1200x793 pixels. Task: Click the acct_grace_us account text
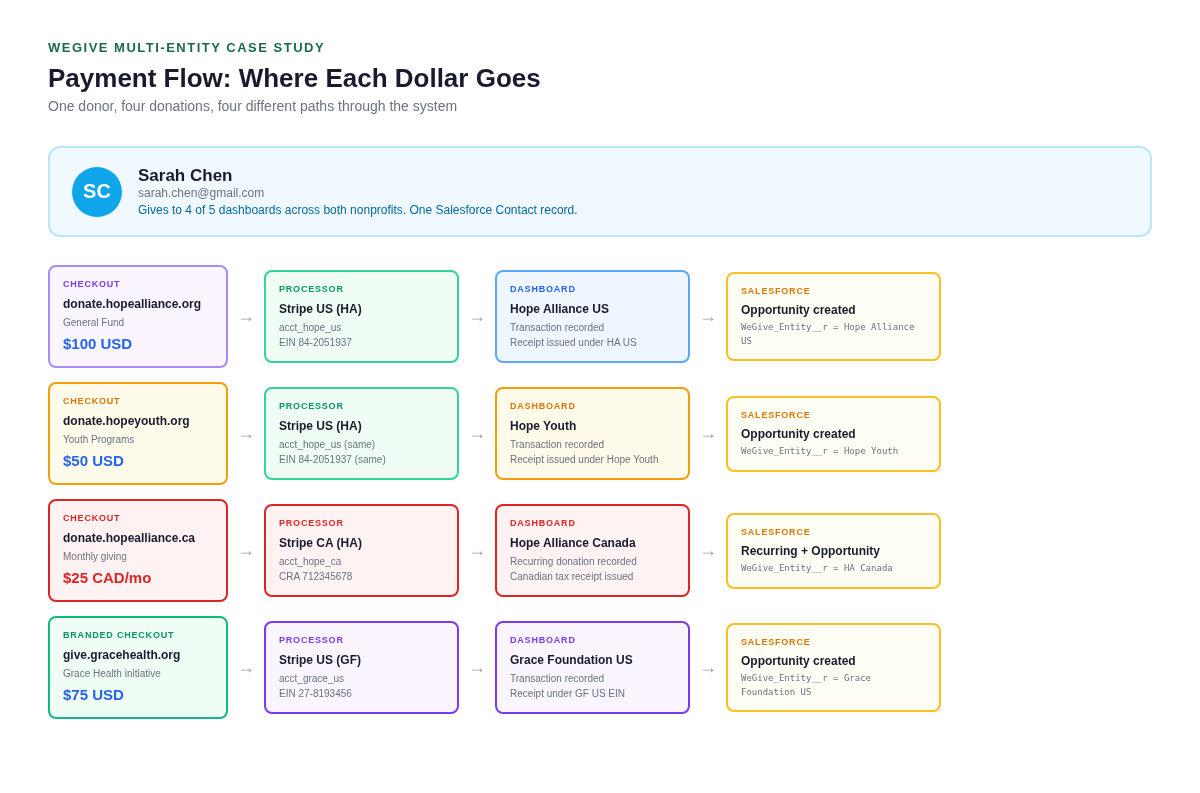pos(311,679)
